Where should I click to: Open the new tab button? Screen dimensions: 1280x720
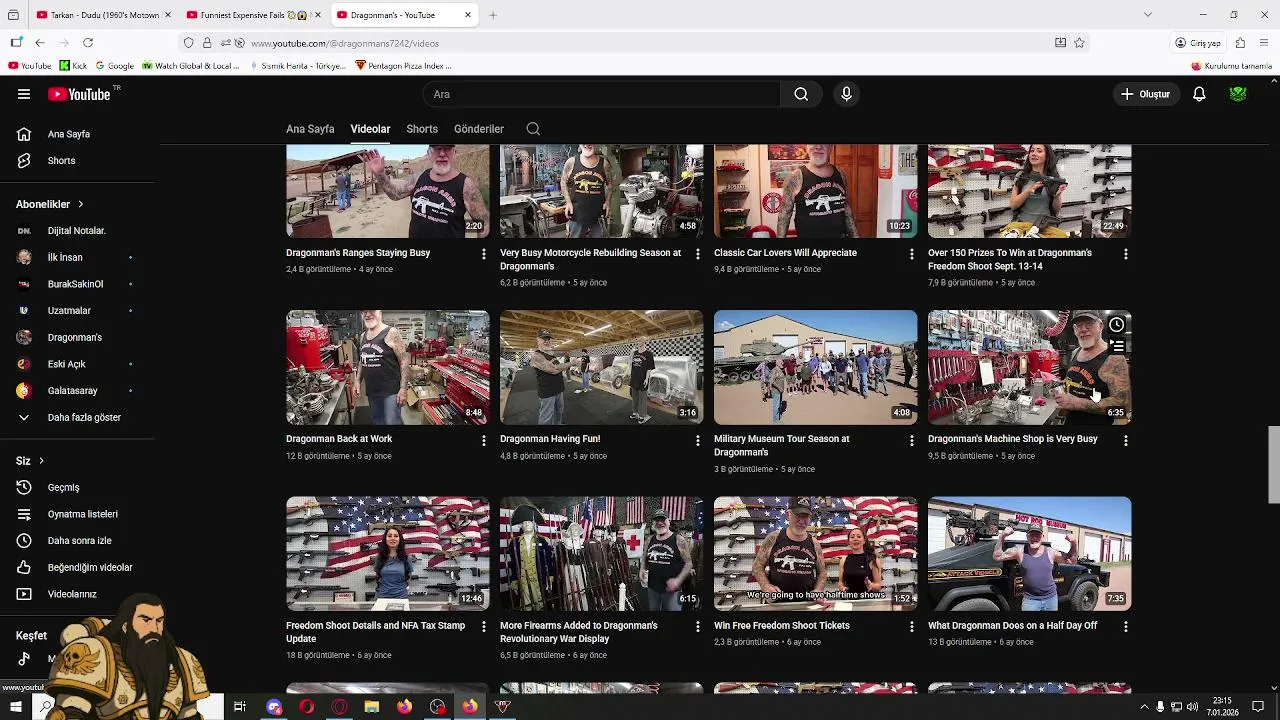493,15
